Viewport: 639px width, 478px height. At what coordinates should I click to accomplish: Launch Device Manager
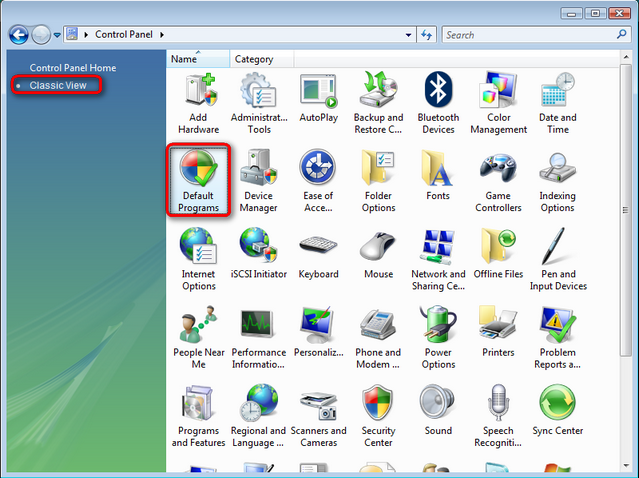(x=259, y=181)
